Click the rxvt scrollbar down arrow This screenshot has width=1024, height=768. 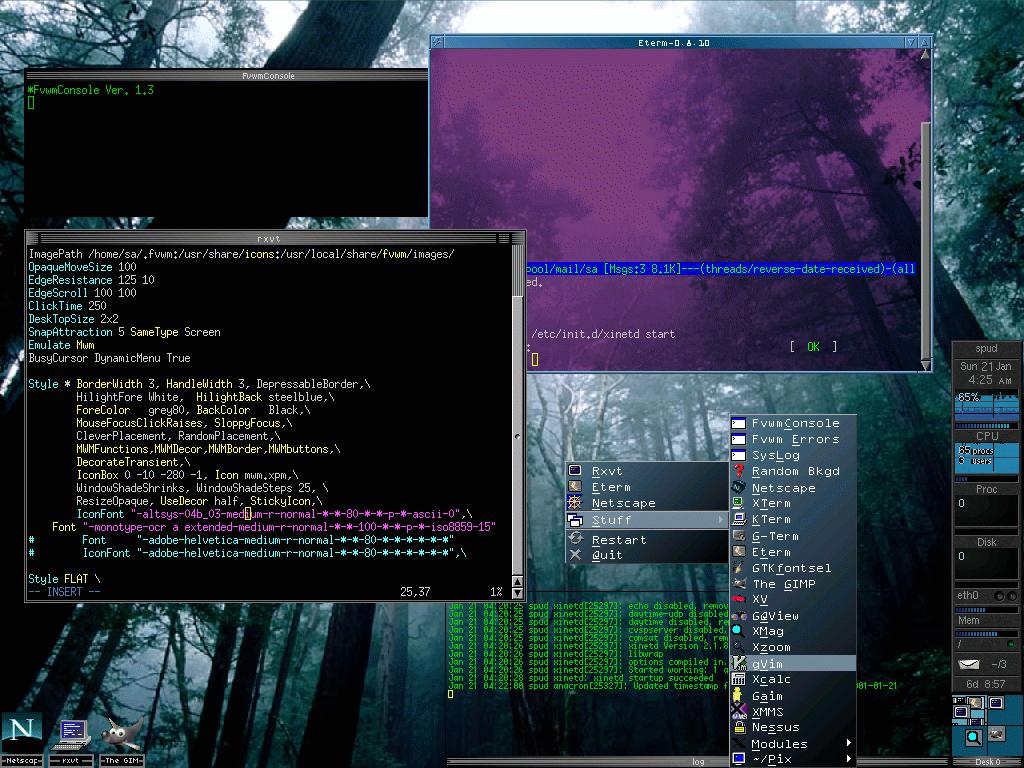(517, 593)
